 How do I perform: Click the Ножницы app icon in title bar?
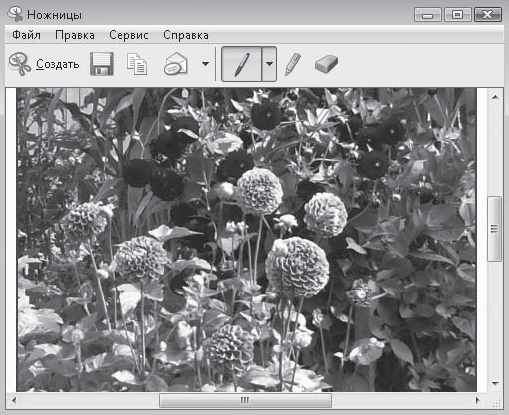[x=15, y=14]
